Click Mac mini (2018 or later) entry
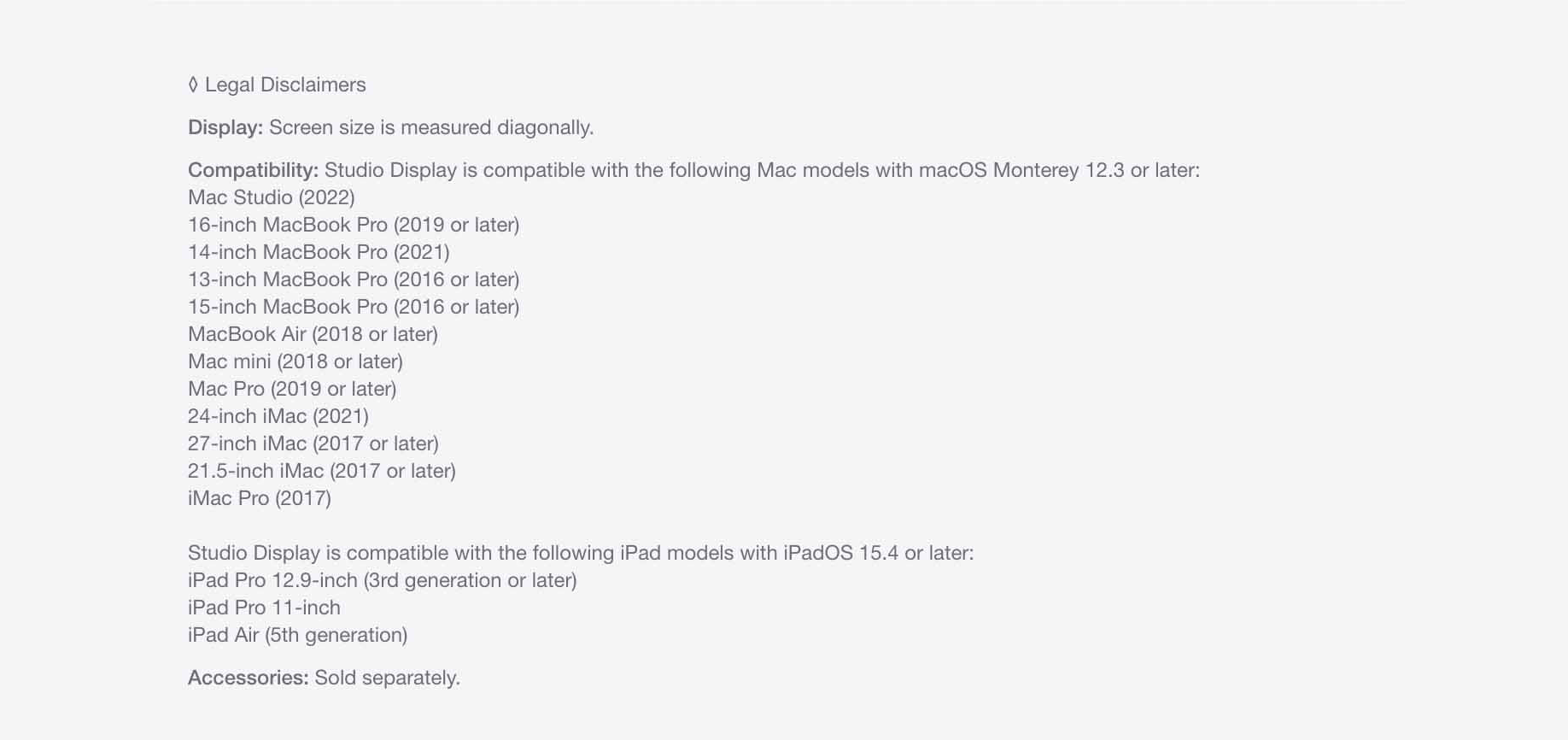The image size is (1568, 740). point(295,361)
